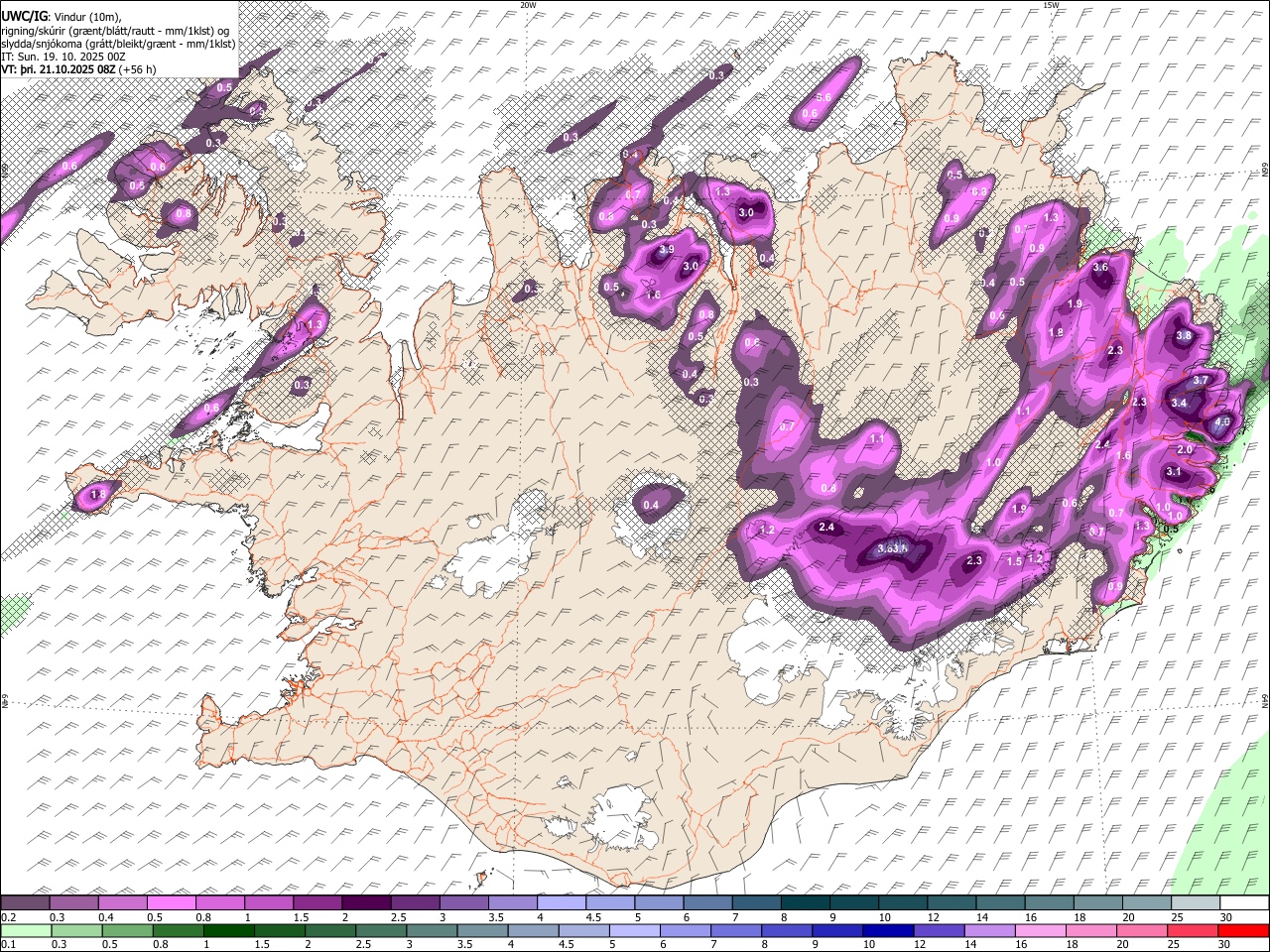Screen dimensions: 1270x952
Task: Click the '3.1' precipitation value on the map
Action: click(1174, 471)
